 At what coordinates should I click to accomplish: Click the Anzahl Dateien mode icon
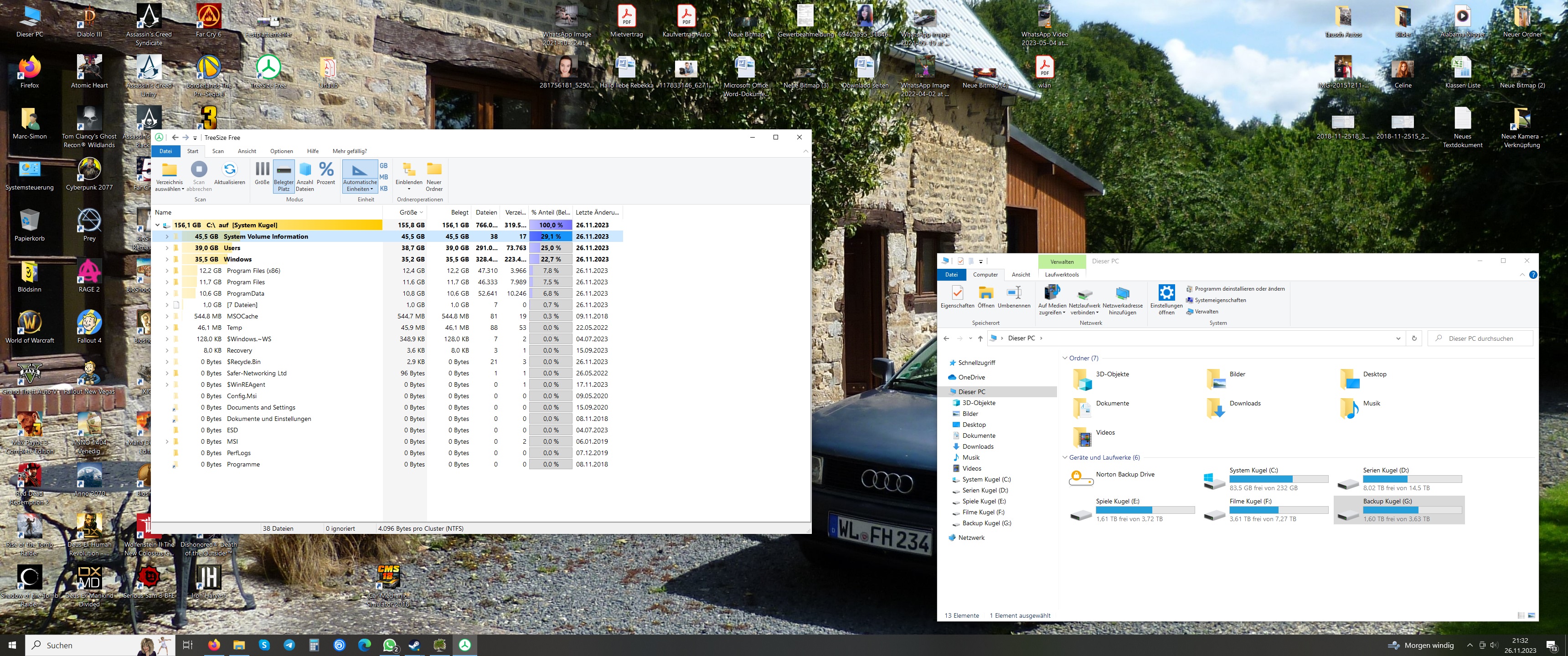pos(305,170)
